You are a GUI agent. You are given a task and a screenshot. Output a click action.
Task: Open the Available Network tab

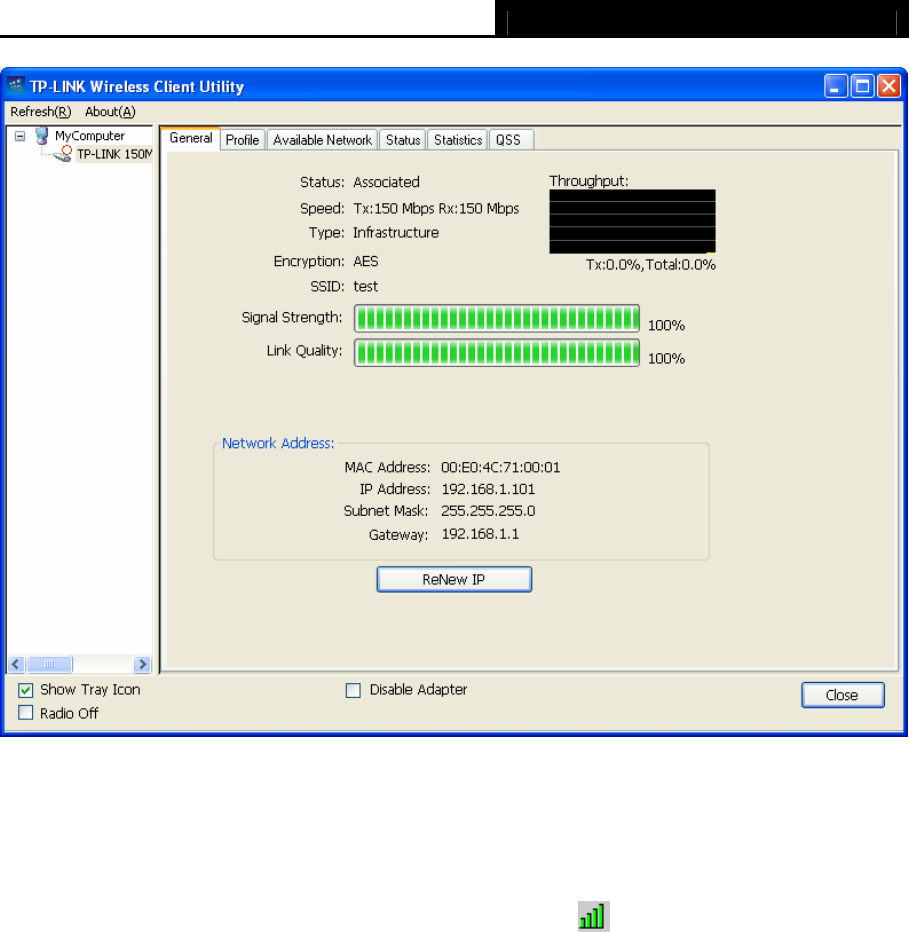[322, 140]
